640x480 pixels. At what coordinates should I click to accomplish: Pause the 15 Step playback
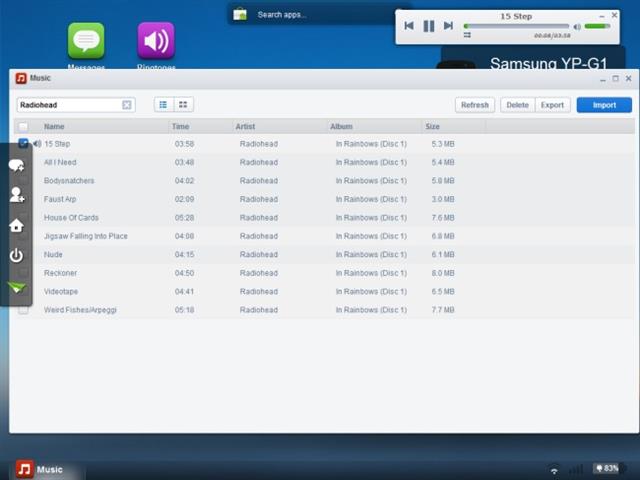coord(428,26)
